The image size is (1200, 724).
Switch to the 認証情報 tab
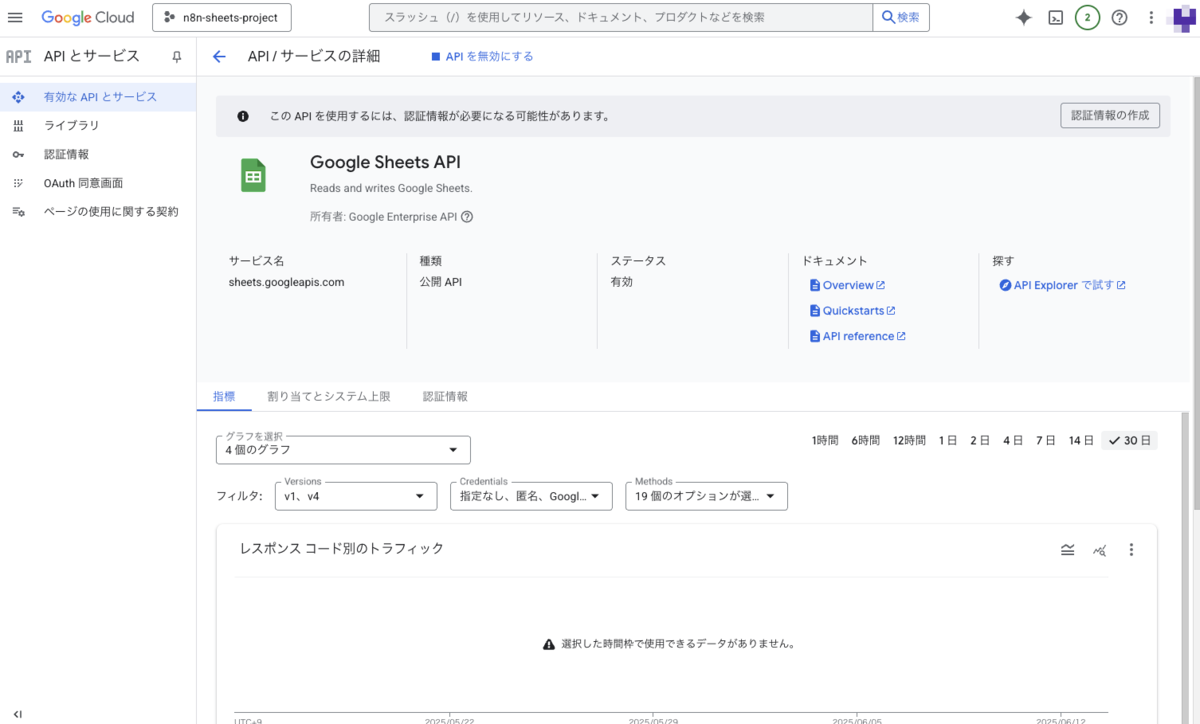(x=445, y=396)
